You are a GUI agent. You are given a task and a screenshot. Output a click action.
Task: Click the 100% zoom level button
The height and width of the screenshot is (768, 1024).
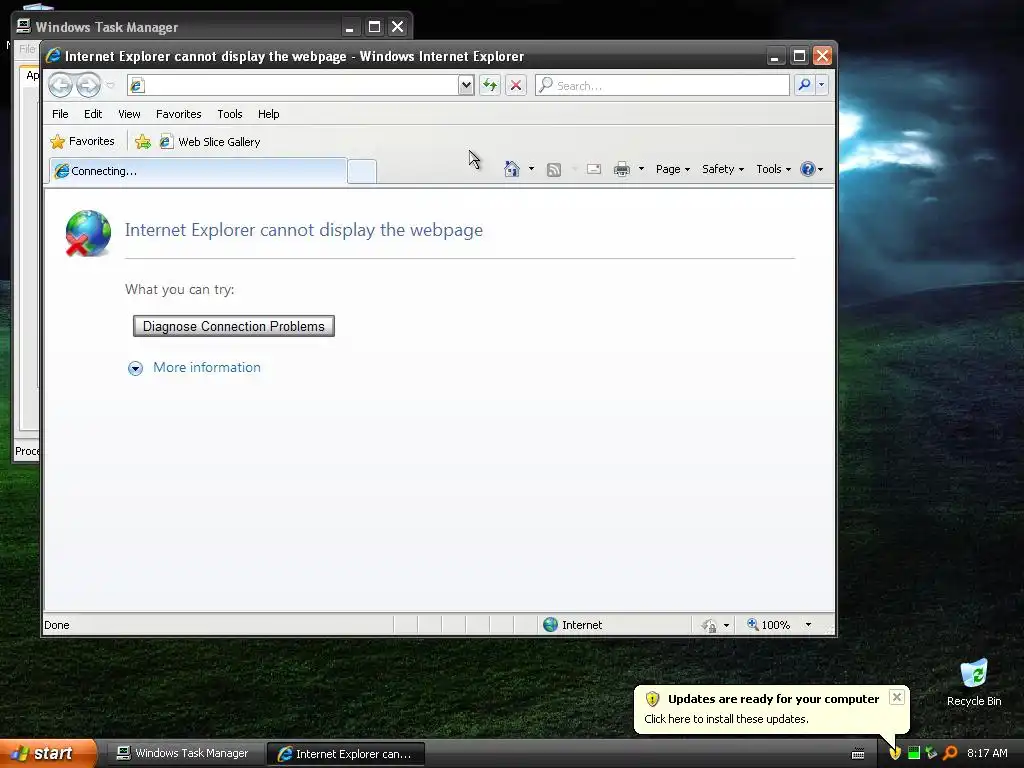coord(769,625)
